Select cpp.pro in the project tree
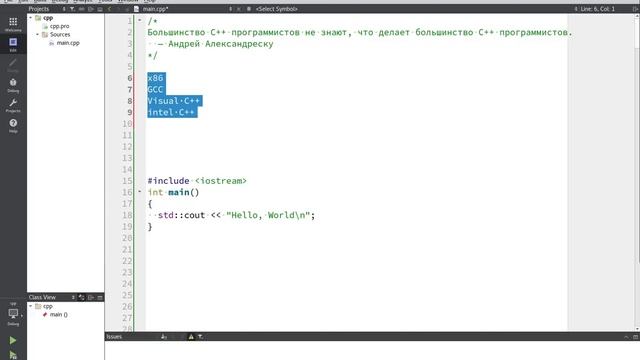The height and width of the screenshot is (360, 640). click(x=60, y=26)
